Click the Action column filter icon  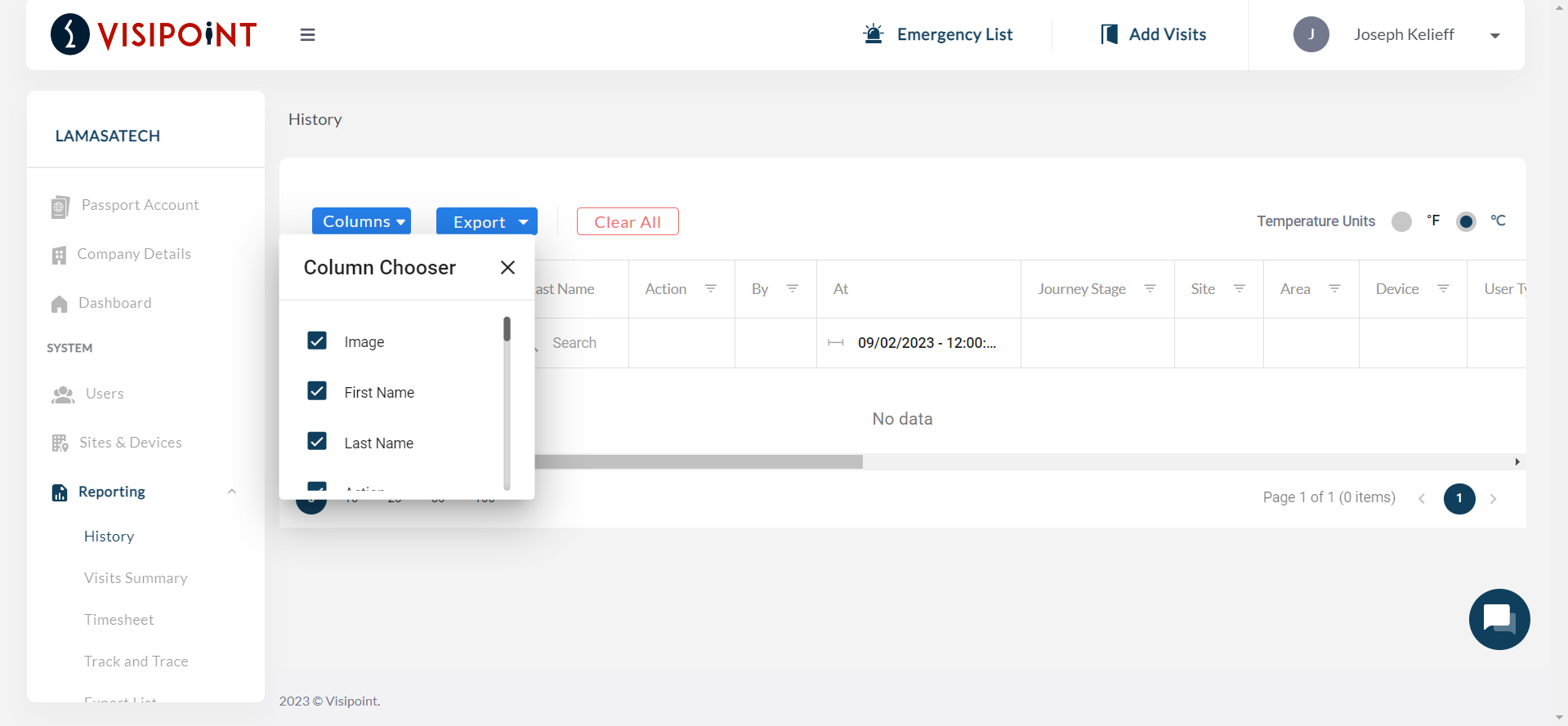tap(711, 289)
